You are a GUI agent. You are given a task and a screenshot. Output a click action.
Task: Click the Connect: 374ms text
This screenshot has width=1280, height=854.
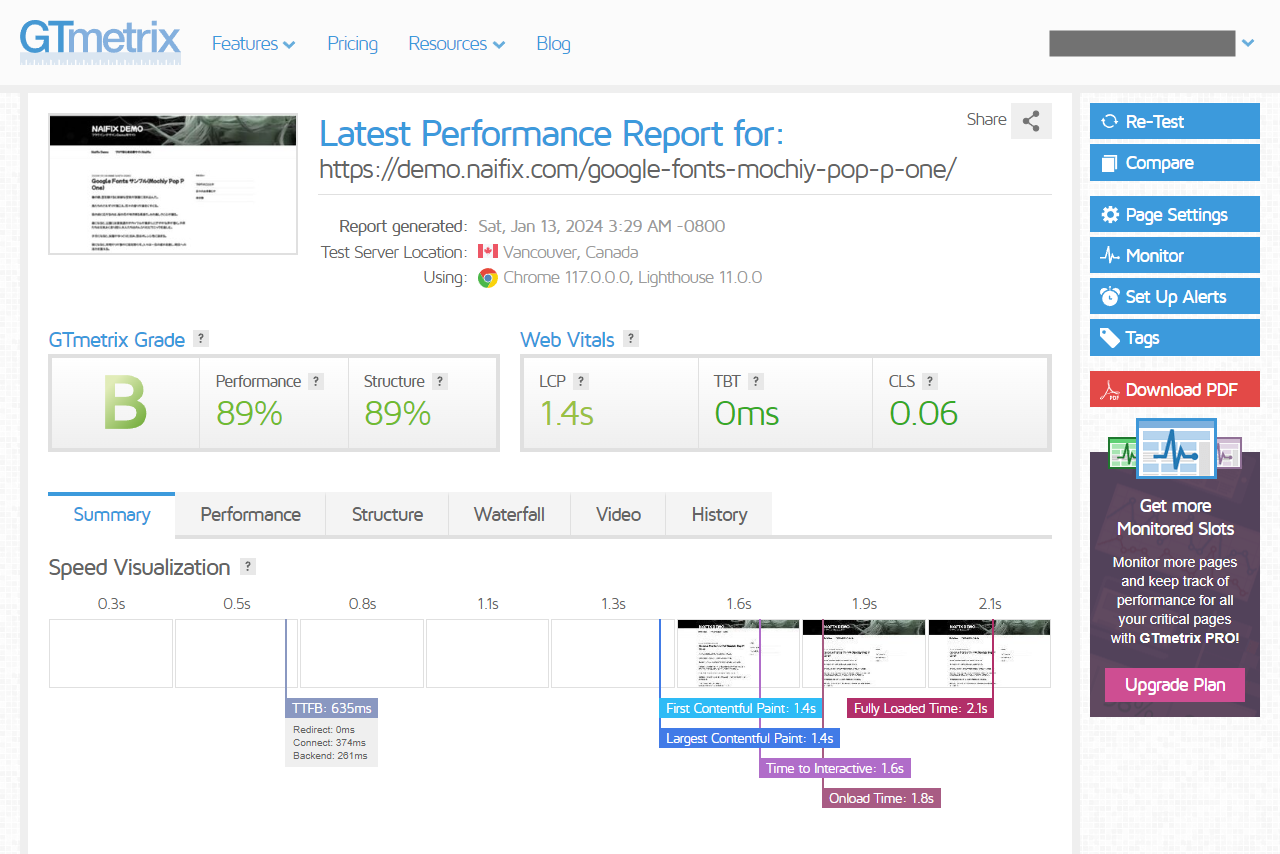[x=330, y=743]
